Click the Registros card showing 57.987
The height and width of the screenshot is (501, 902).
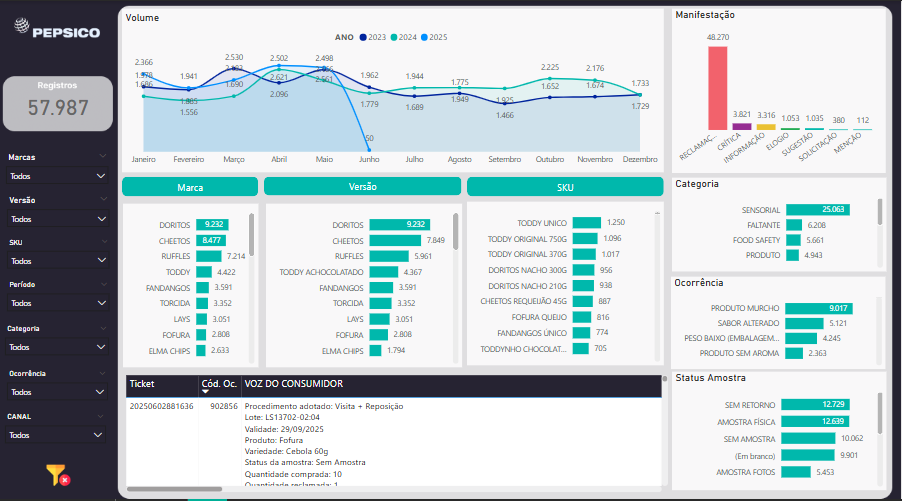tap(58, 104)
